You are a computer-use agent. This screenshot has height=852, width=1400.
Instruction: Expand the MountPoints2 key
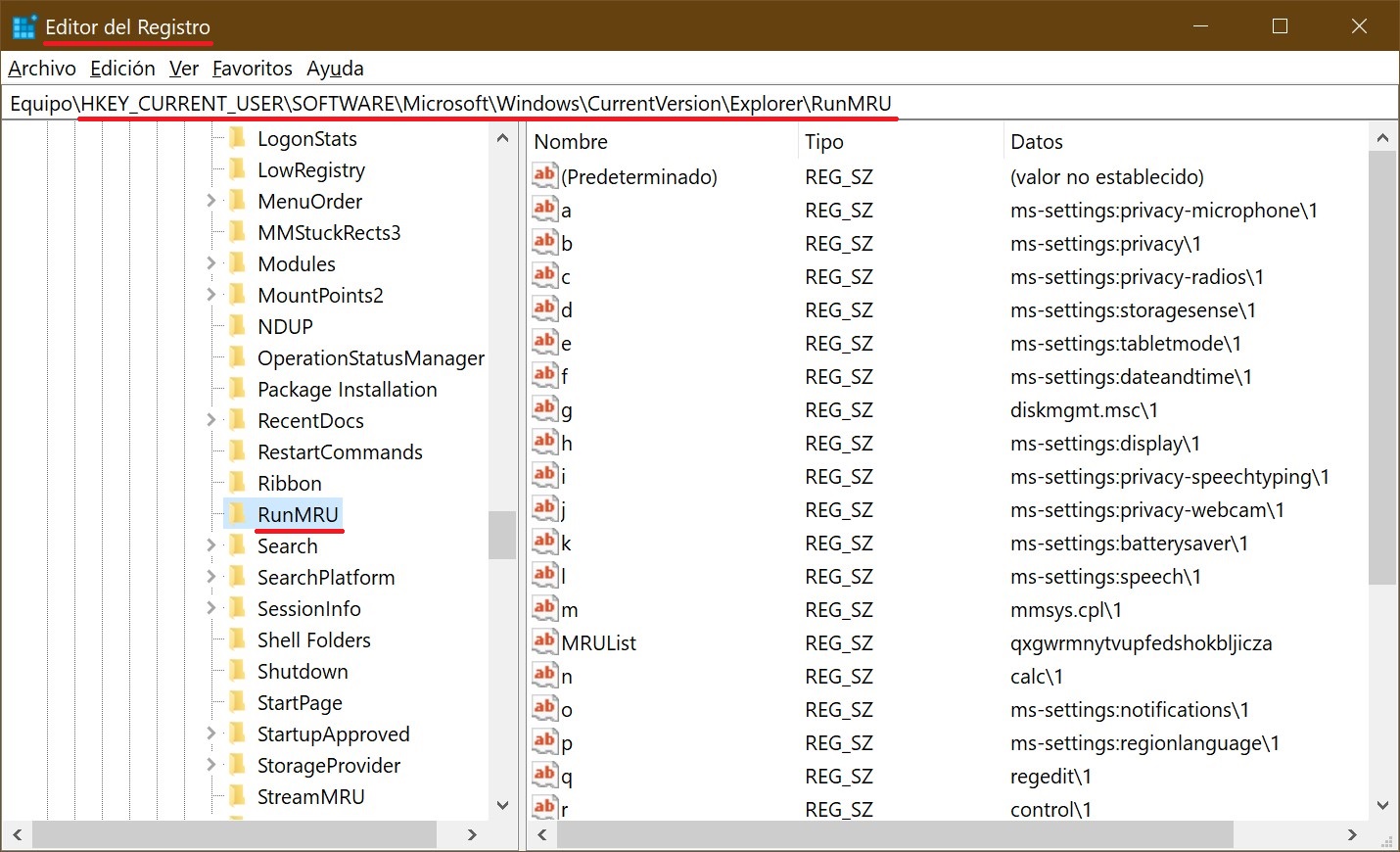pyautogui.click(x=210, y=295)
